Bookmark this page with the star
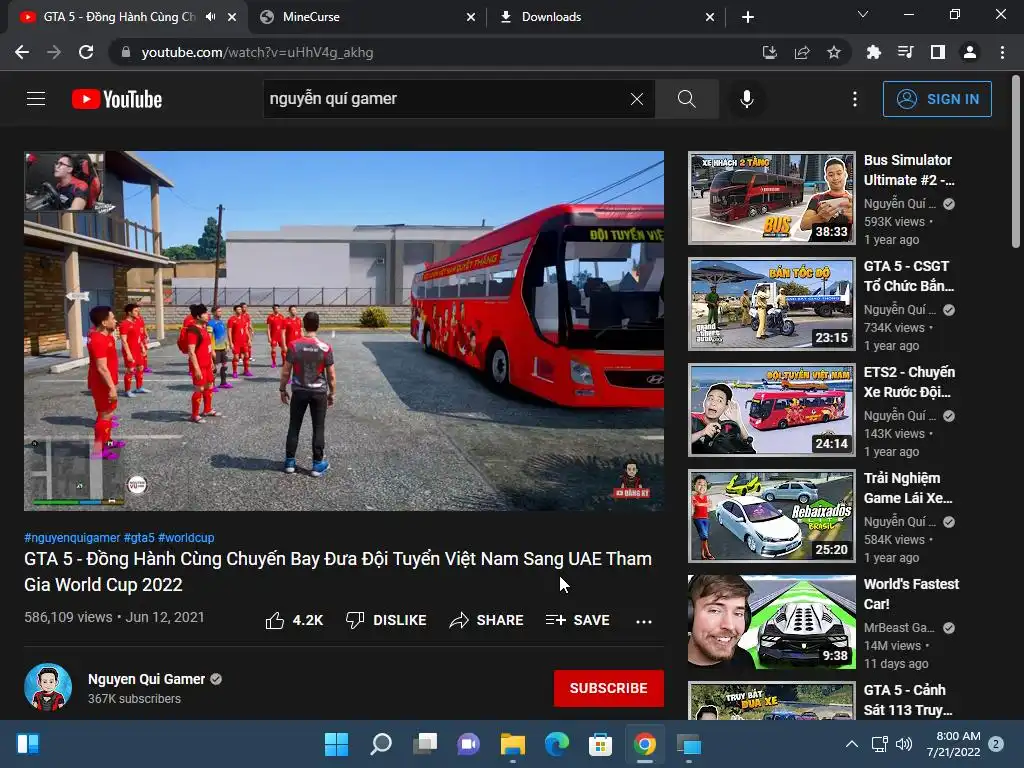 (834, 52)
